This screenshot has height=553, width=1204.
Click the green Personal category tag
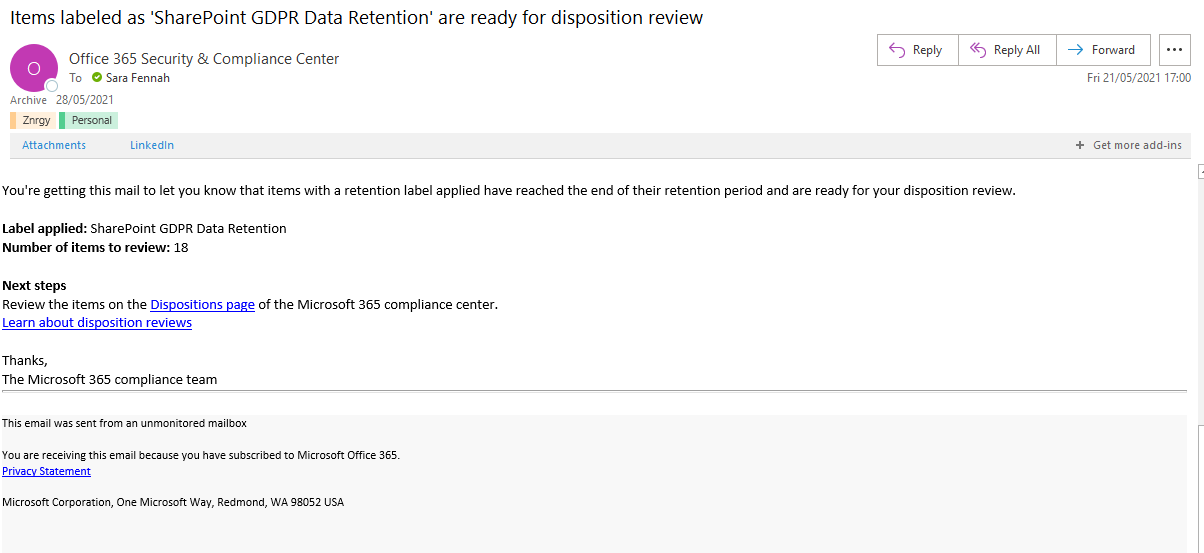point(90,121)
